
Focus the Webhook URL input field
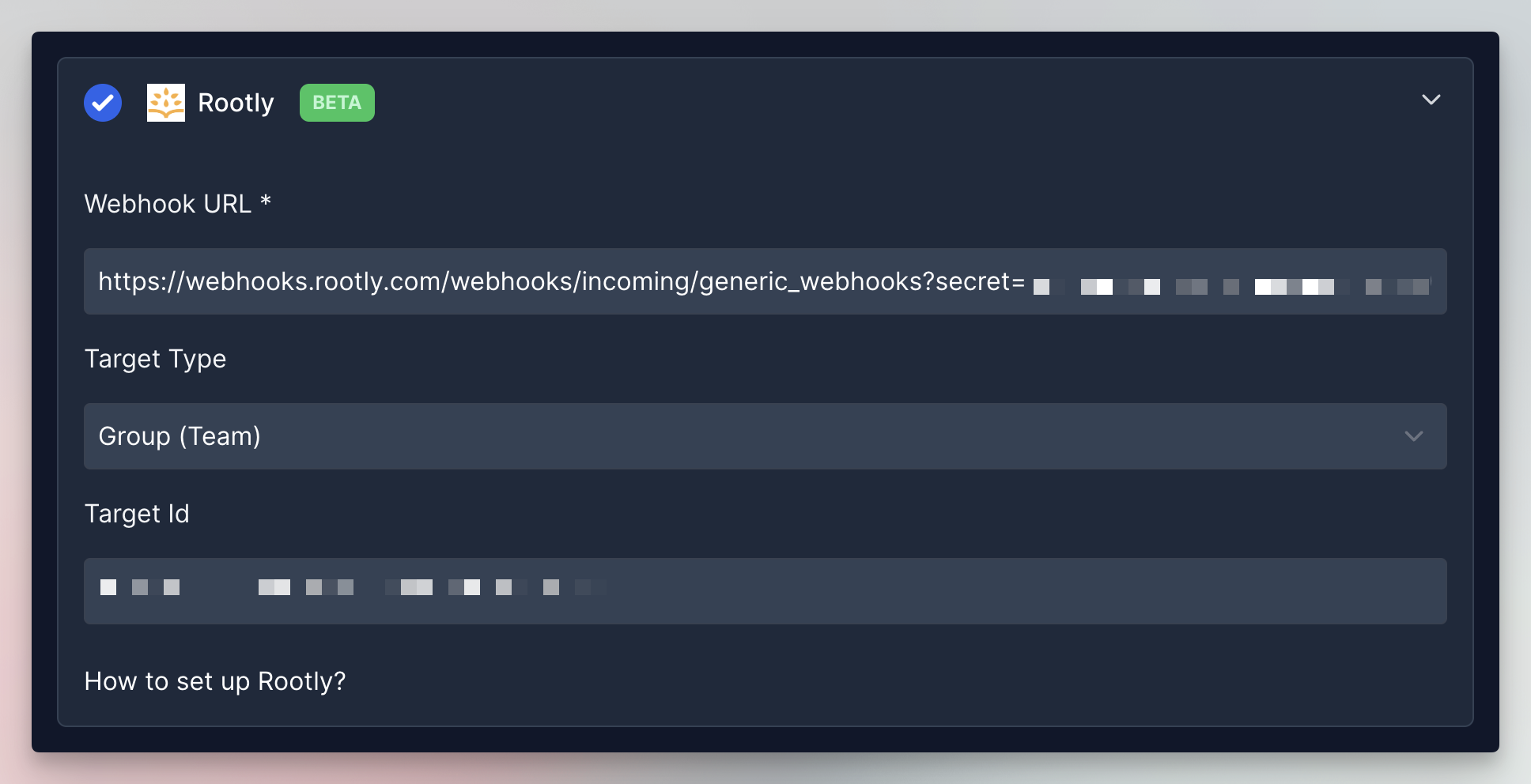[764, 281]
